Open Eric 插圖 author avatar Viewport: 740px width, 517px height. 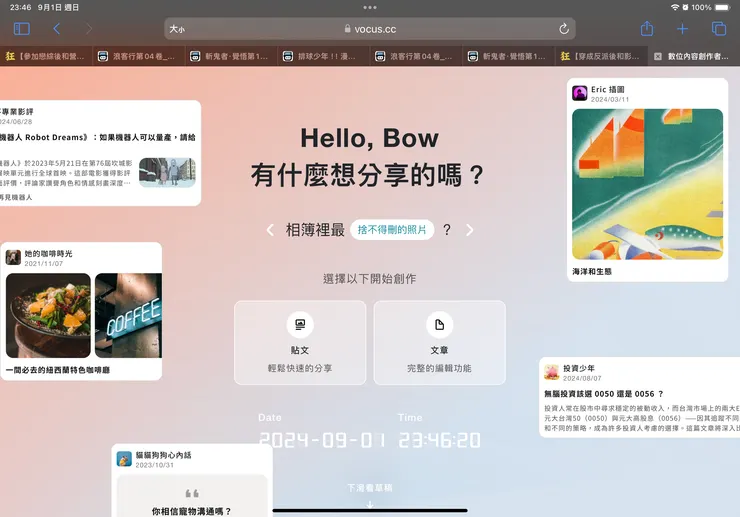point(580,93)
